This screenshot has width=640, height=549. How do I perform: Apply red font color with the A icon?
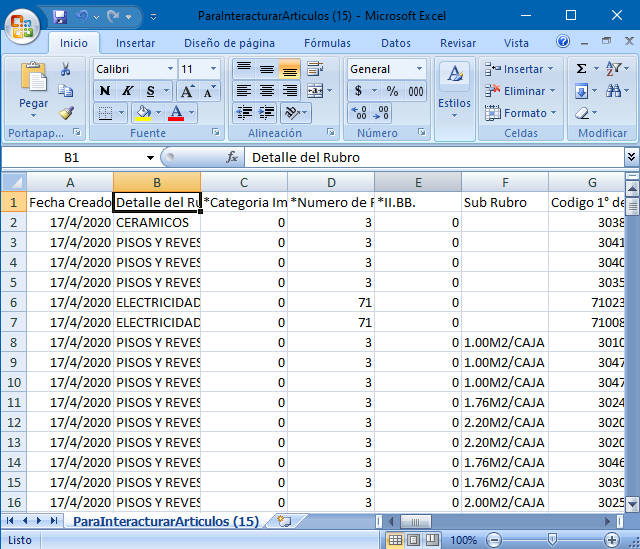[176, 113]
